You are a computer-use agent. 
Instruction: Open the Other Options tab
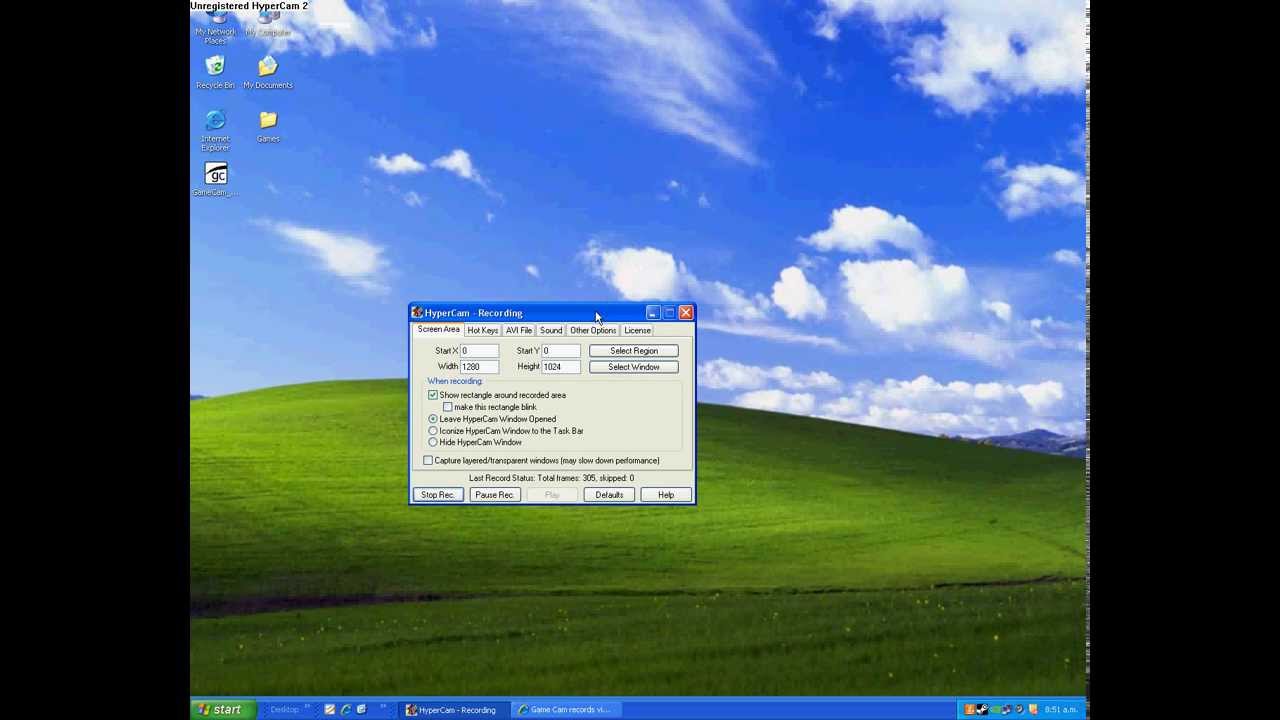[x=593, y=330]
